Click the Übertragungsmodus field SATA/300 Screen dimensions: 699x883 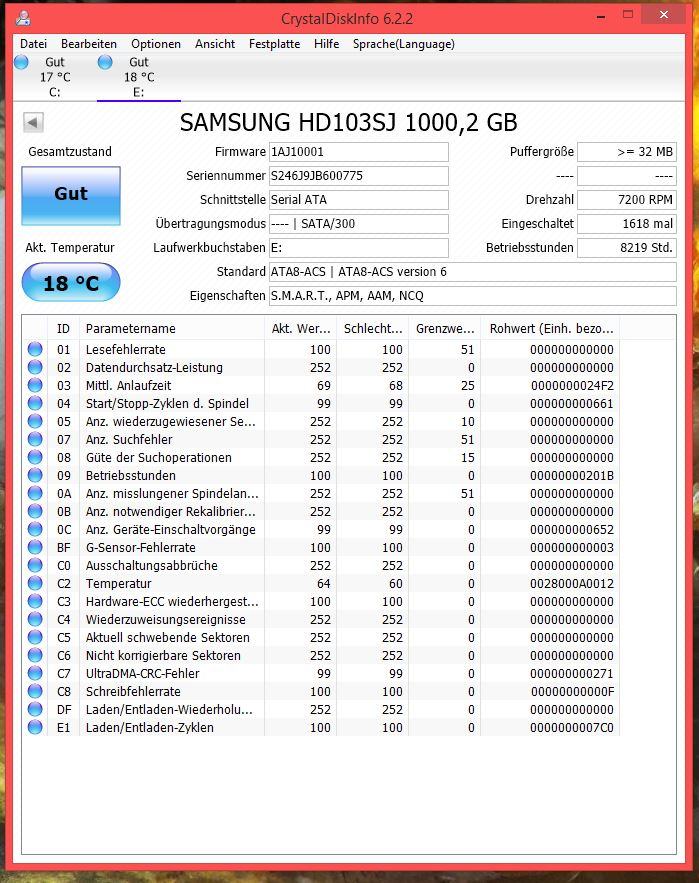click(x=359, y=224)
